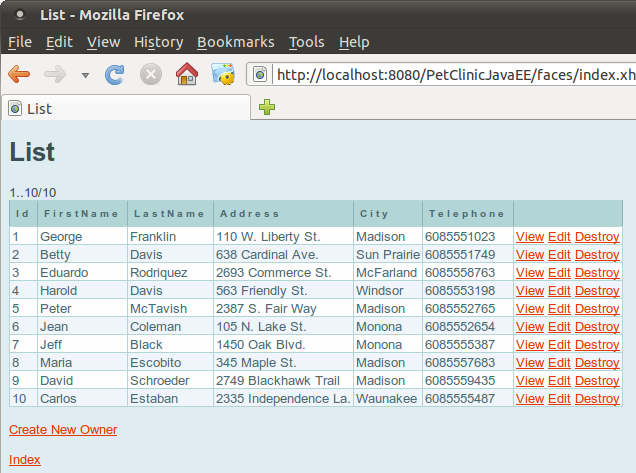The height and width of the screenshot is (473, 636).
Task: View owner Jeff Black
Action: pos(530,344)
